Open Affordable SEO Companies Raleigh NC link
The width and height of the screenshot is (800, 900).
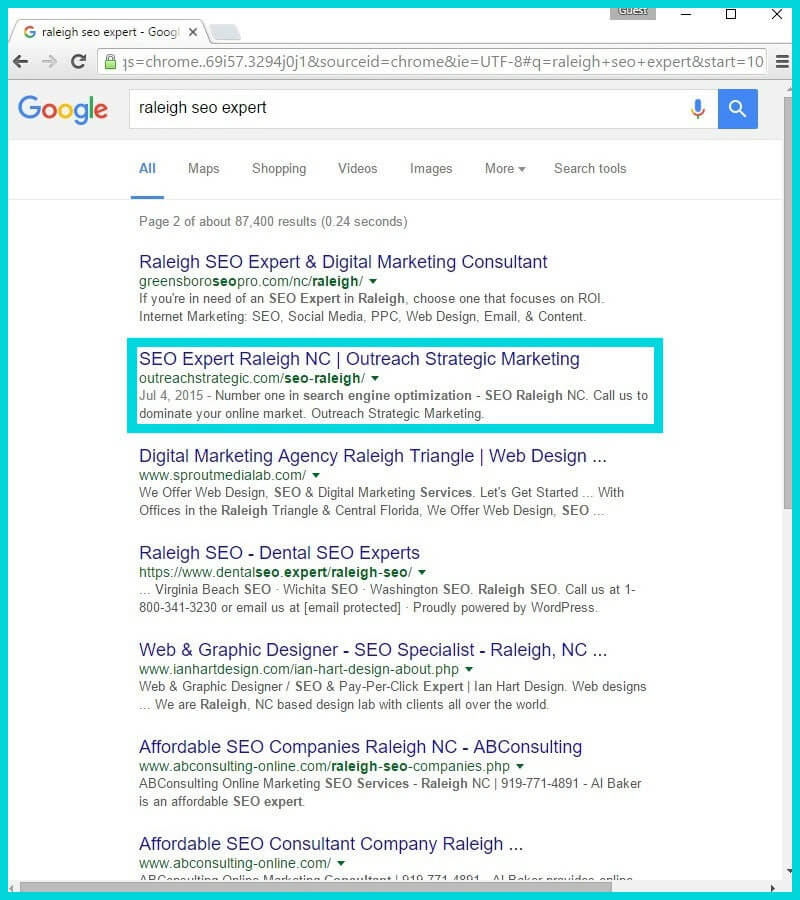tap(360, 747)
